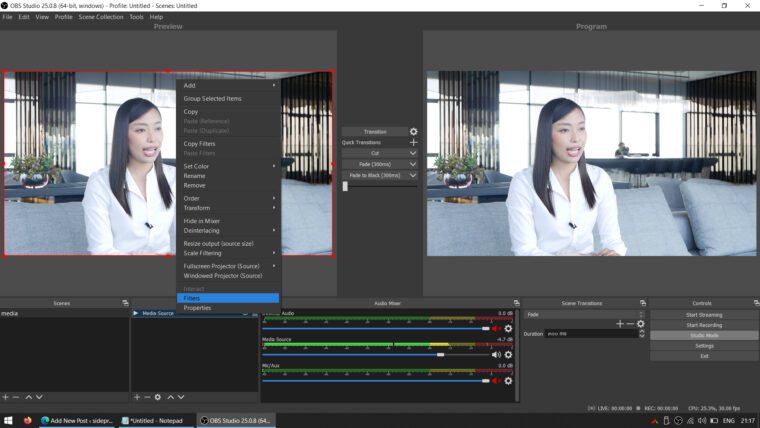Unmute Desktop Audio speaker icon
This screenshot has width=760, height=428.
coord(496,328)
